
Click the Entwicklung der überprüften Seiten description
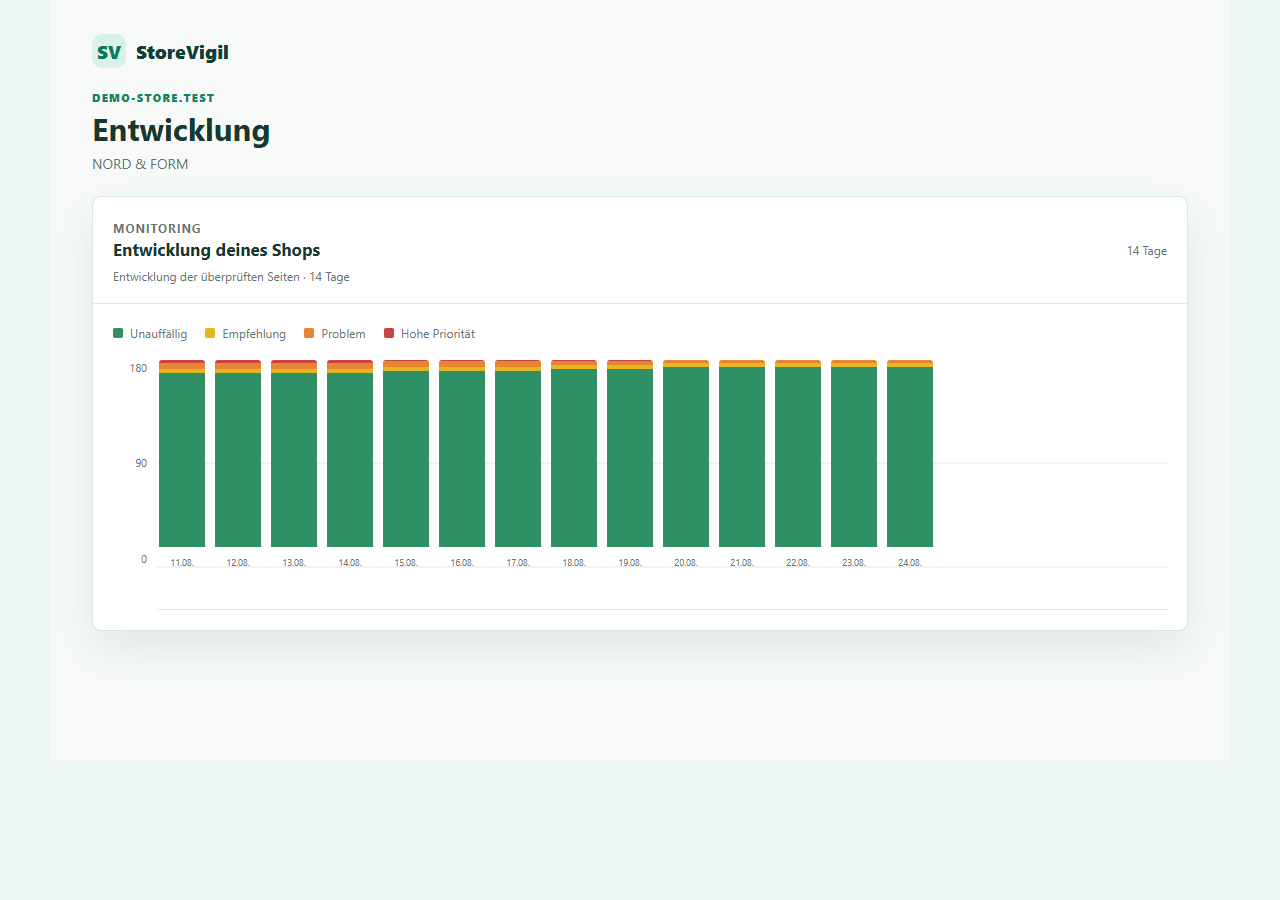(x=231, y=277)
